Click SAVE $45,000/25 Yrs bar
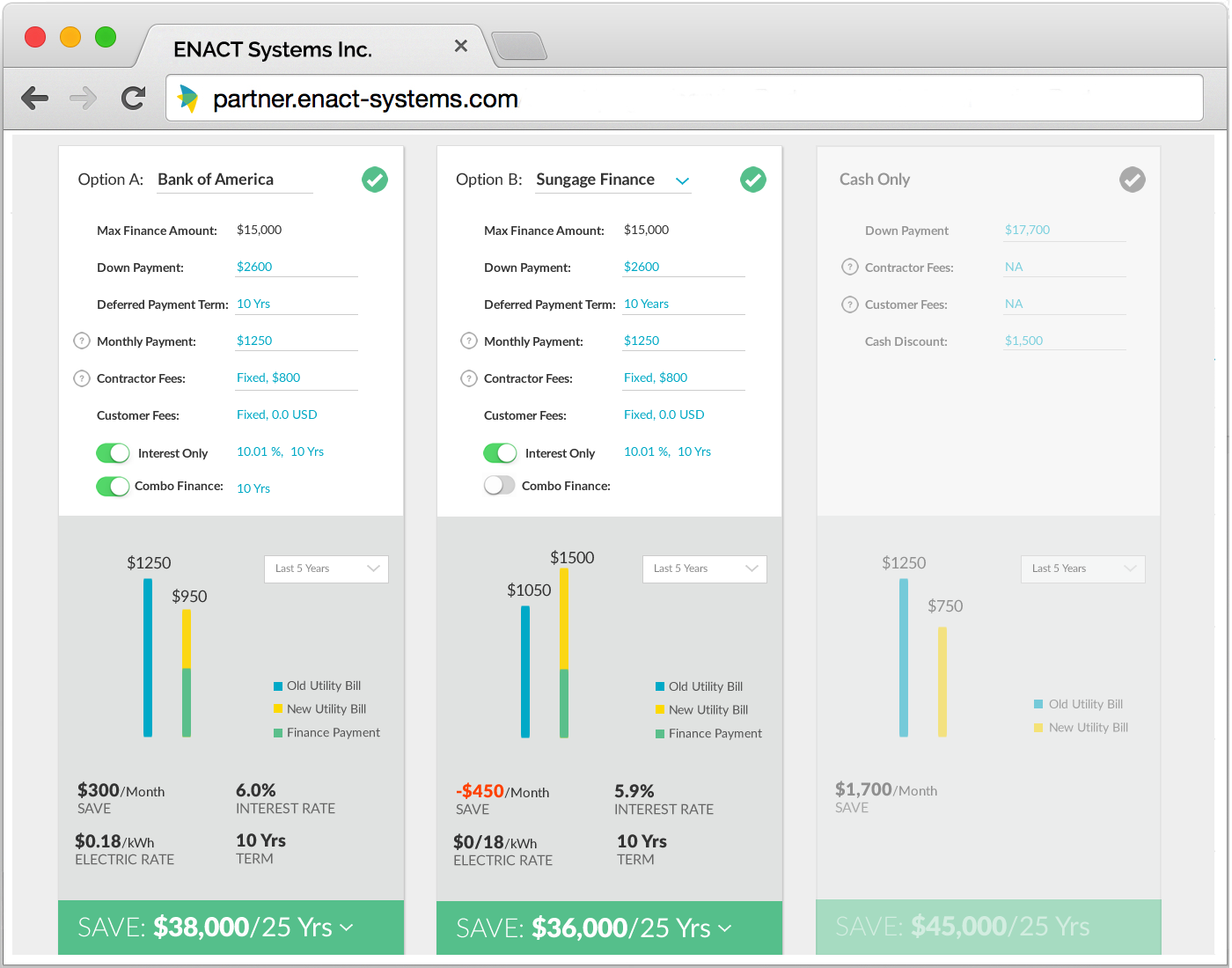 (988, 927)
